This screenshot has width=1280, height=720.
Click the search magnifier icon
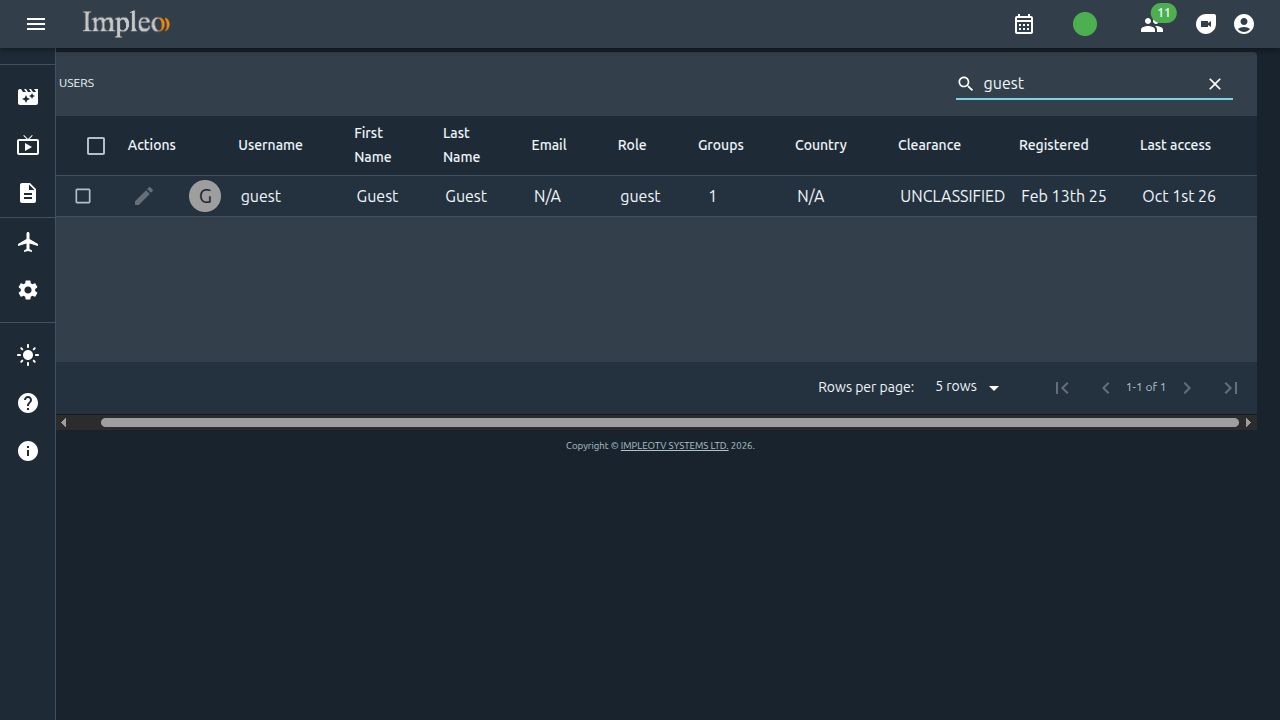pos(966,84)
